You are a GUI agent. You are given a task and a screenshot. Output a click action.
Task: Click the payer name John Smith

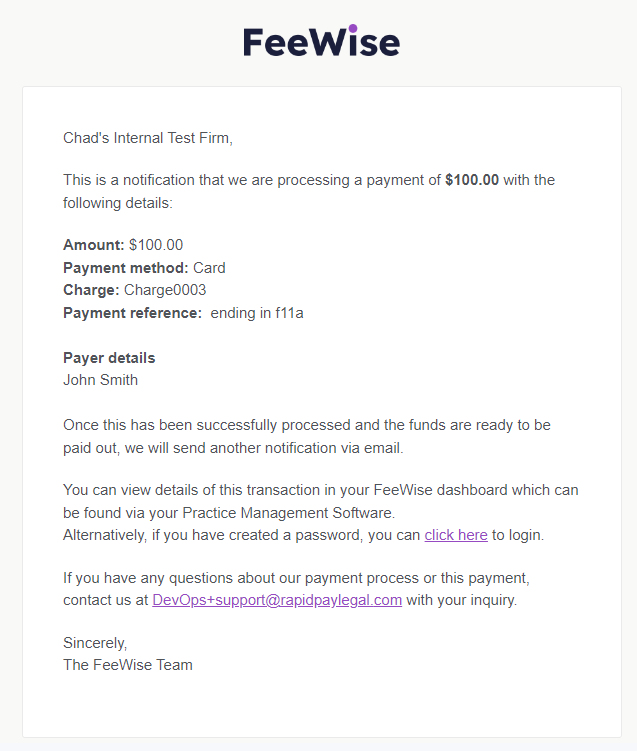(x=101, y=380)
